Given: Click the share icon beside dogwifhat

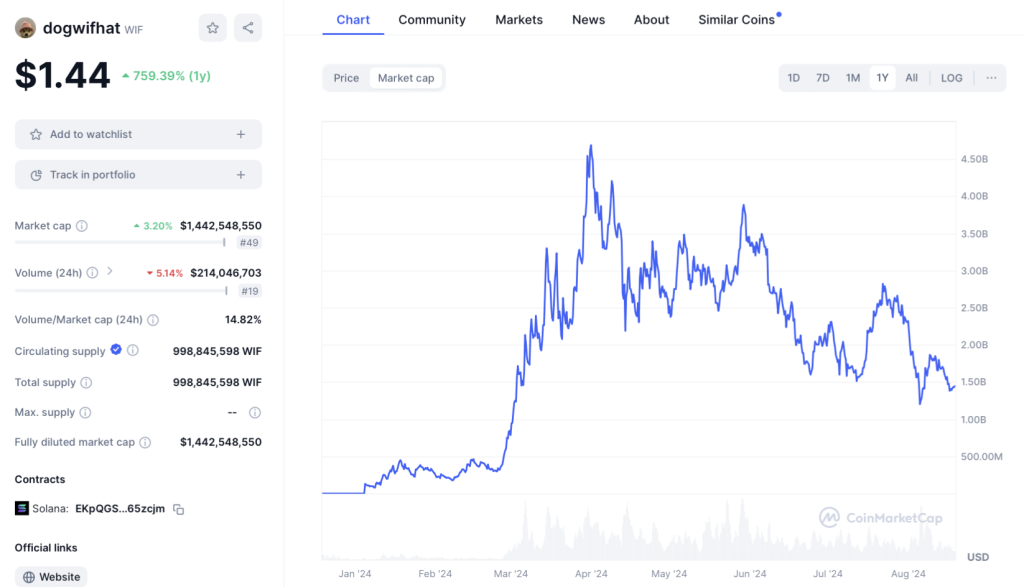Looking at the screenshot, I should tap(248, 28).
